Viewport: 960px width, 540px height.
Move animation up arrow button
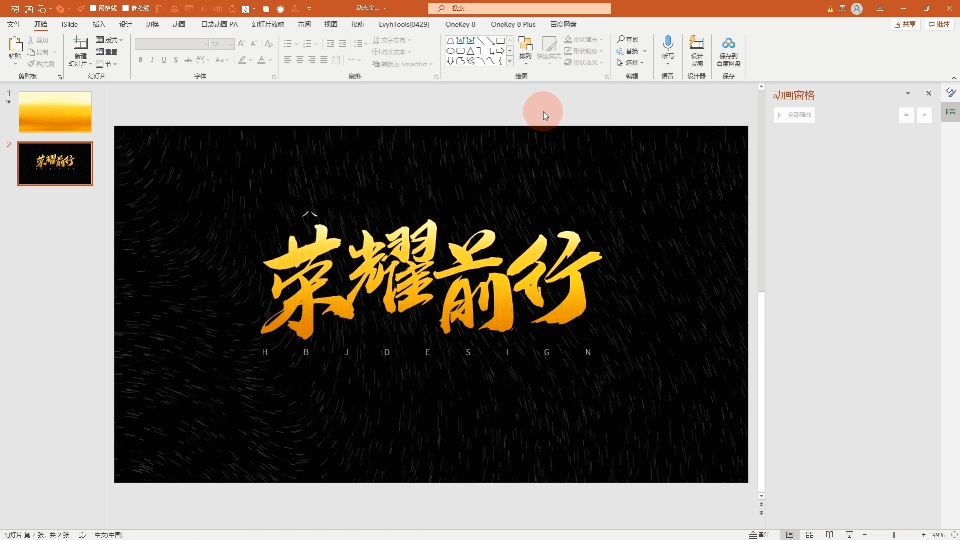(x=906, y=115)
